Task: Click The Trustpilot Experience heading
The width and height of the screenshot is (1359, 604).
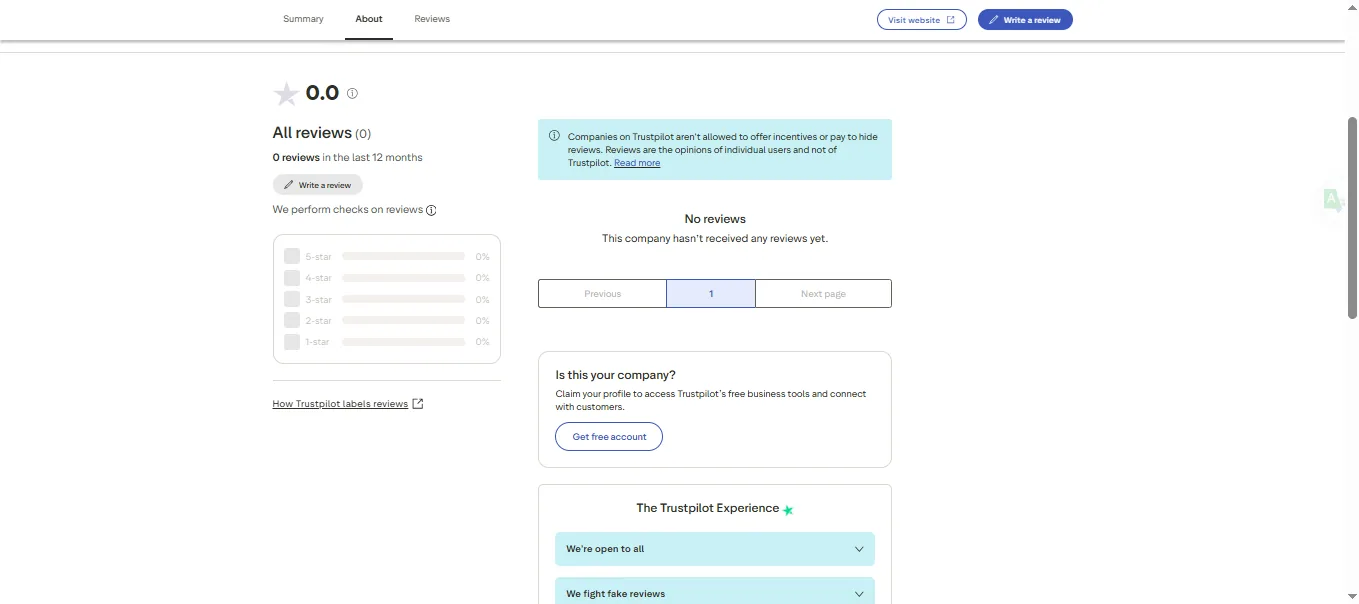Action: coord(707,508)
